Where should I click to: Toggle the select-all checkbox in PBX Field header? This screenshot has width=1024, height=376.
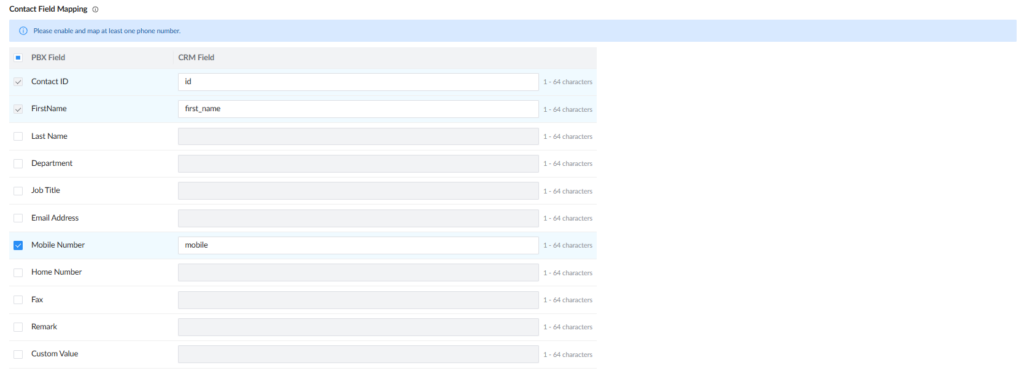[18, 57]
